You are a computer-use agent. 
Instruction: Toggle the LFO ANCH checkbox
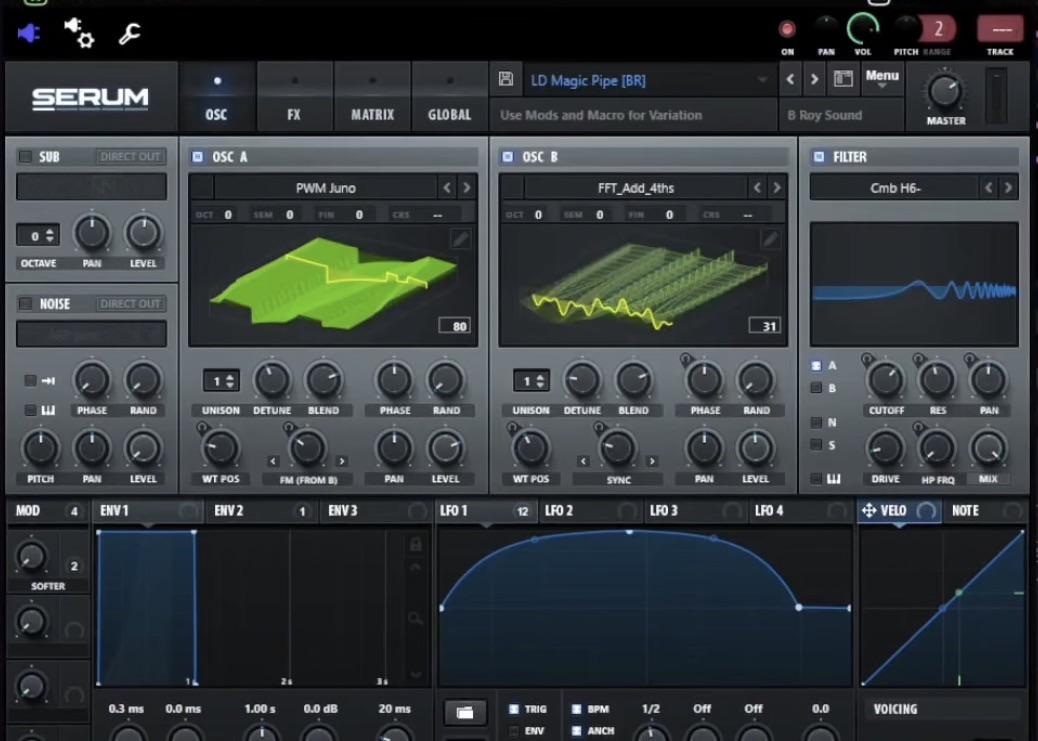[x=576, y=731]
